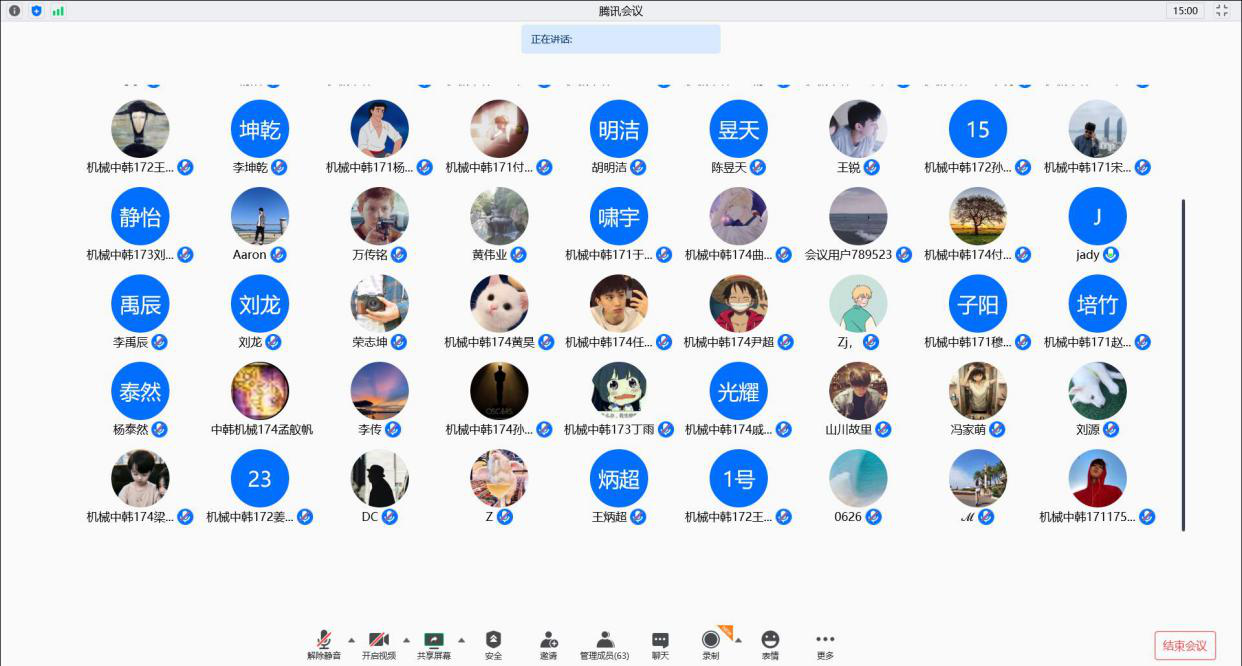Viewport: 1242px width, 666px height.
Task: Open the 安全 security settings
Action: 493,640
